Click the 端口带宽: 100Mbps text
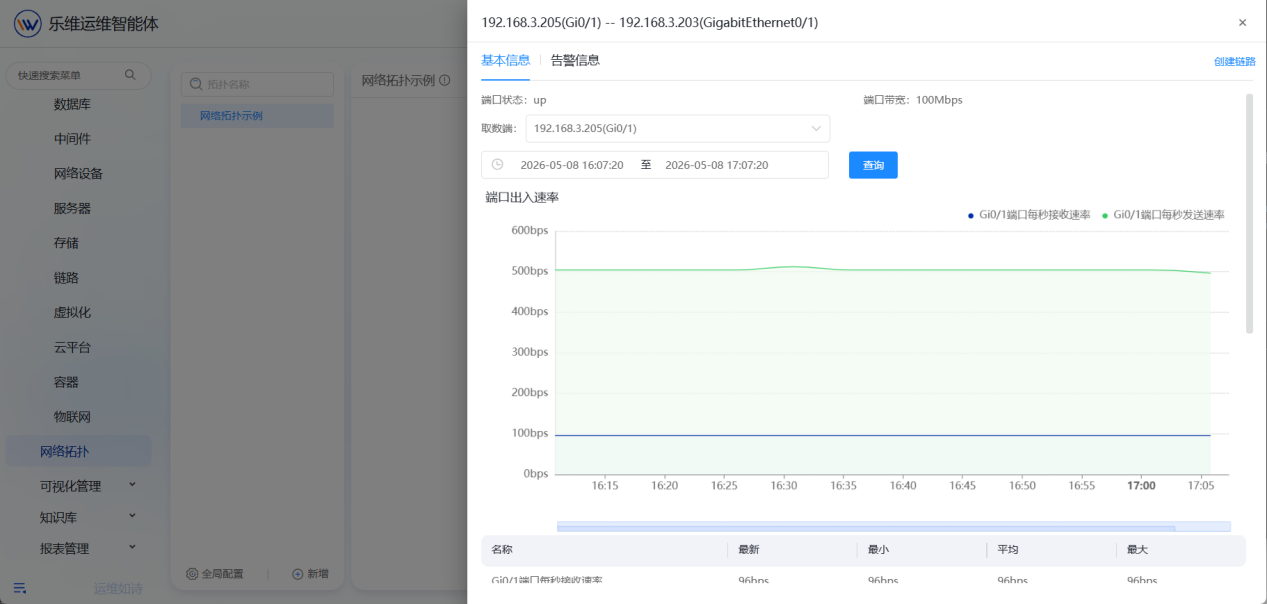Screen dimensions: 1267x604 (913, 100)
